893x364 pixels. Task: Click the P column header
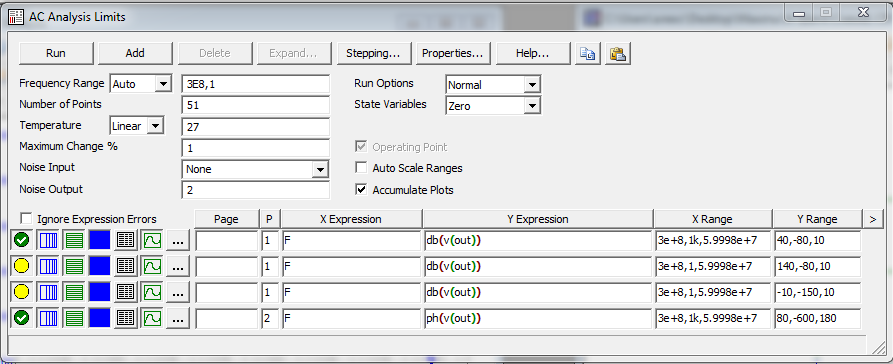tap(269, 219)
